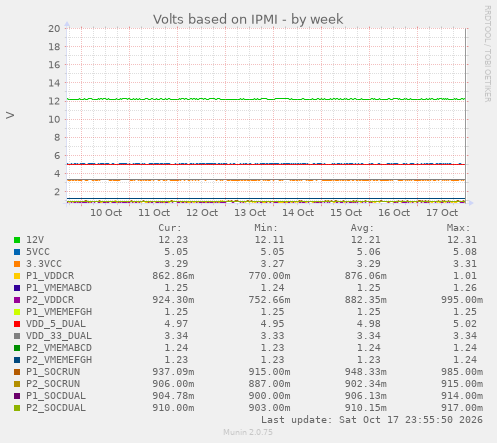The image size is (497, 443).
Task: Select the P2_SOCRUN legend label
Action: (53, 384)
